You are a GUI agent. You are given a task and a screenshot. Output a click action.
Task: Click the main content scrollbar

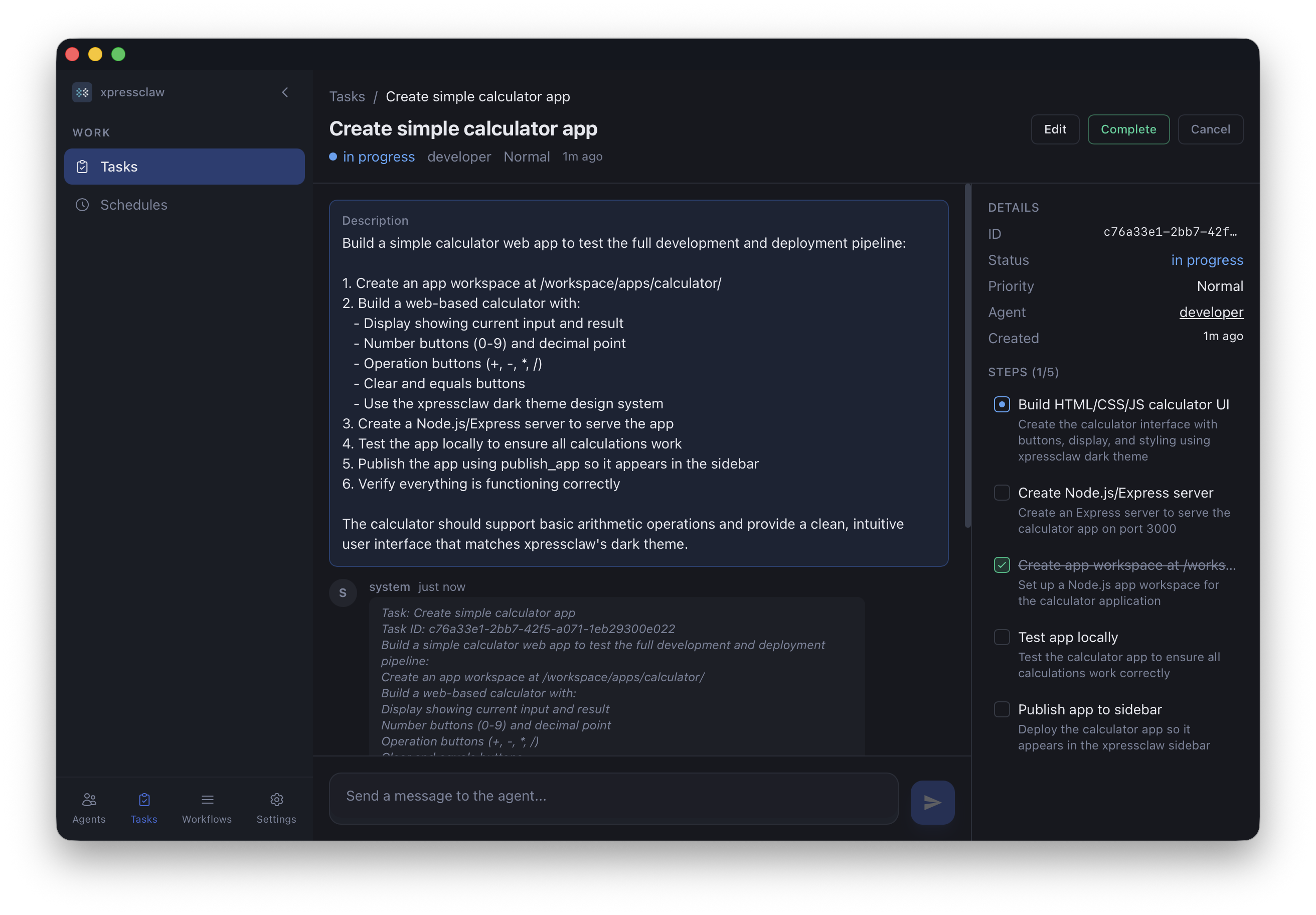click(x=967, y=356)
